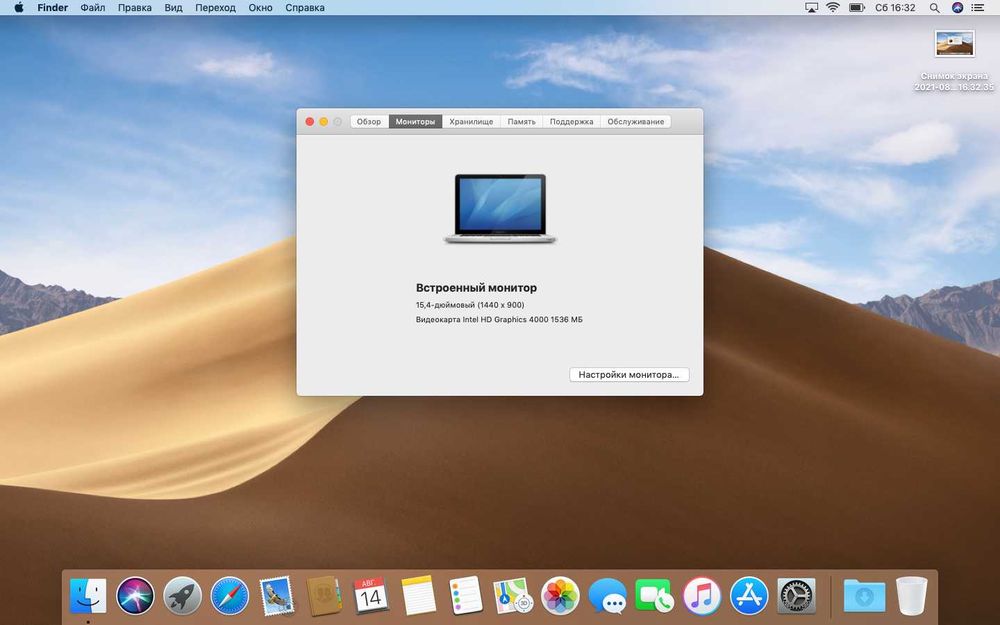
Task: Open Finder from the Dock
Action: pyautogui.click(x=88, y=596)
